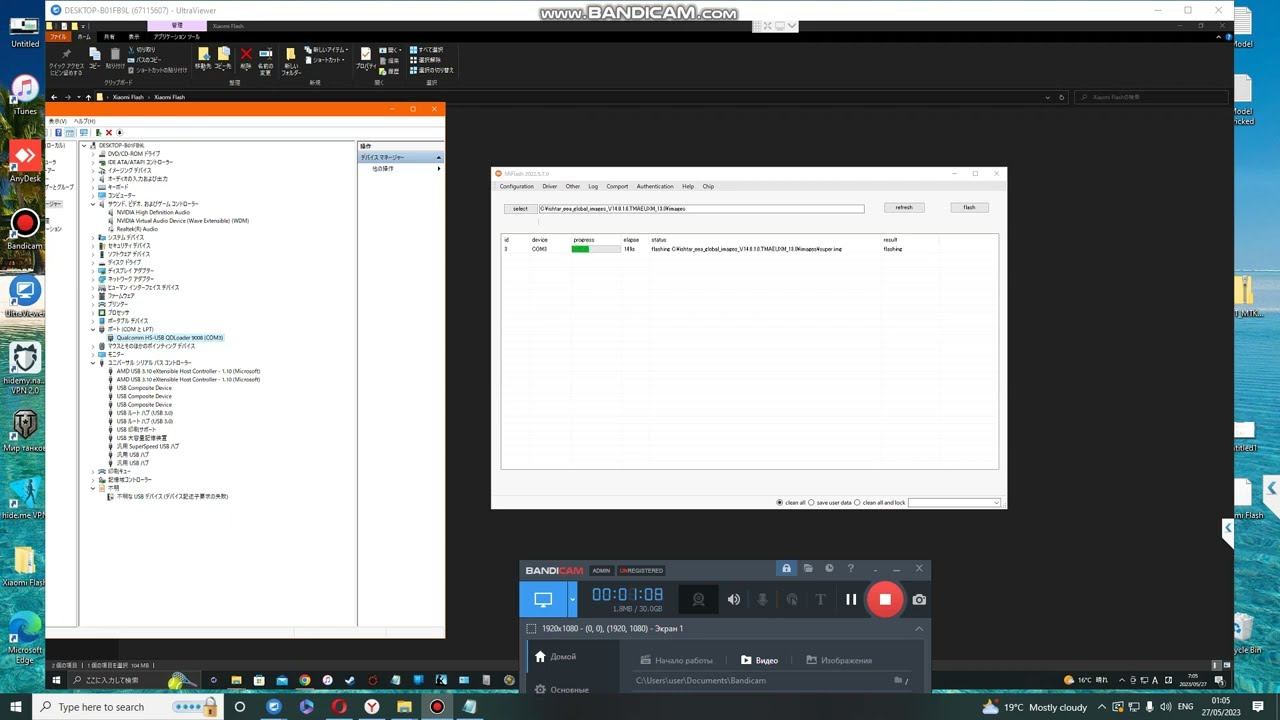Take a screenshot with Bandicam camera icon
The image size is (1280, 720).
tap(919, 599)
